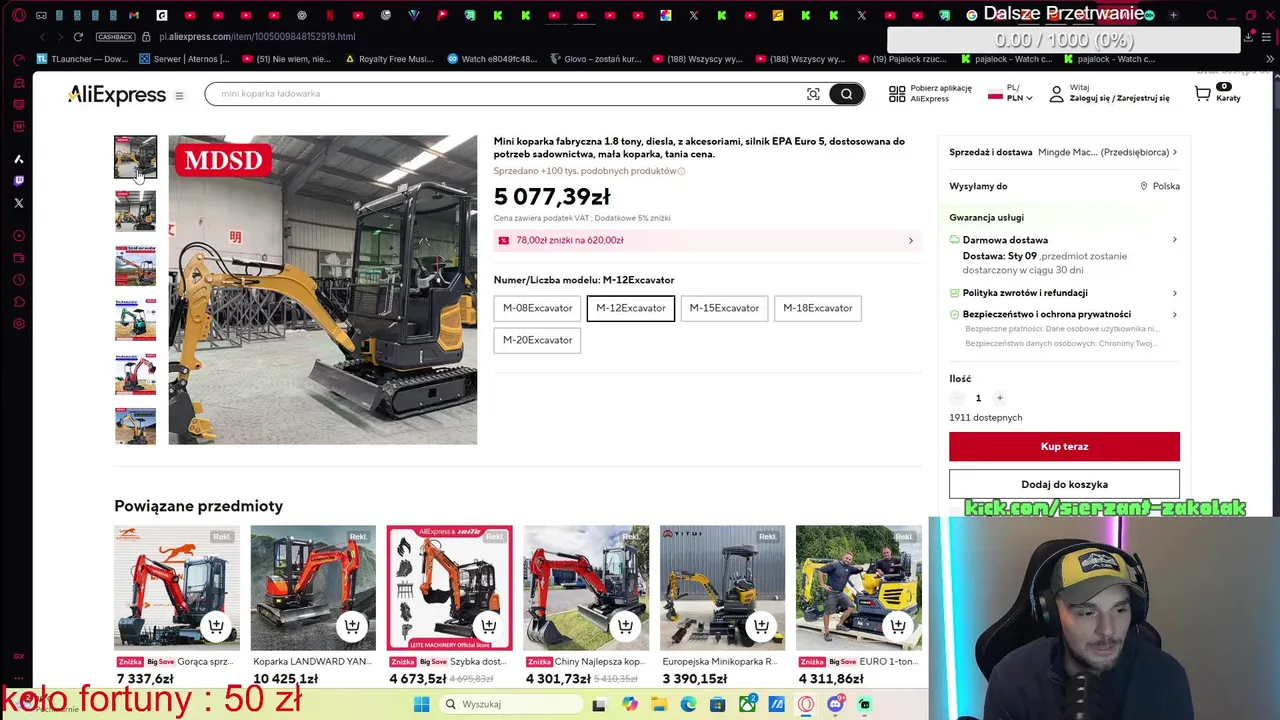1280x720 pixels.
Task: Open TLauncher bookmark
Action: click(83, 59)
